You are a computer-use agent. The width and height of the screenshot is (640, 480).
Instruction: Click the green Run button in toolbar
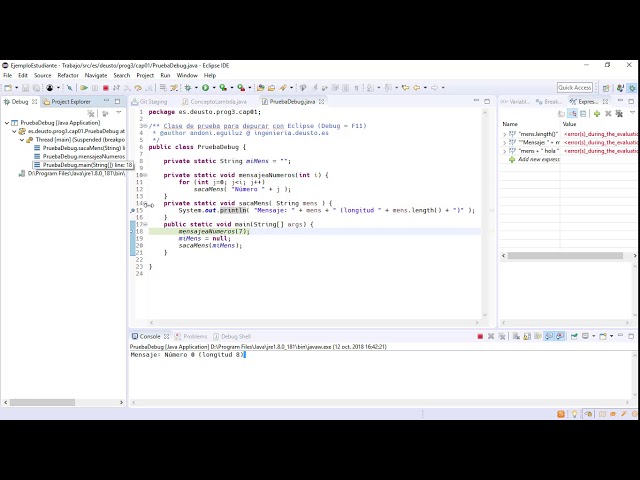pyautogui.click(x=206, y=88)
